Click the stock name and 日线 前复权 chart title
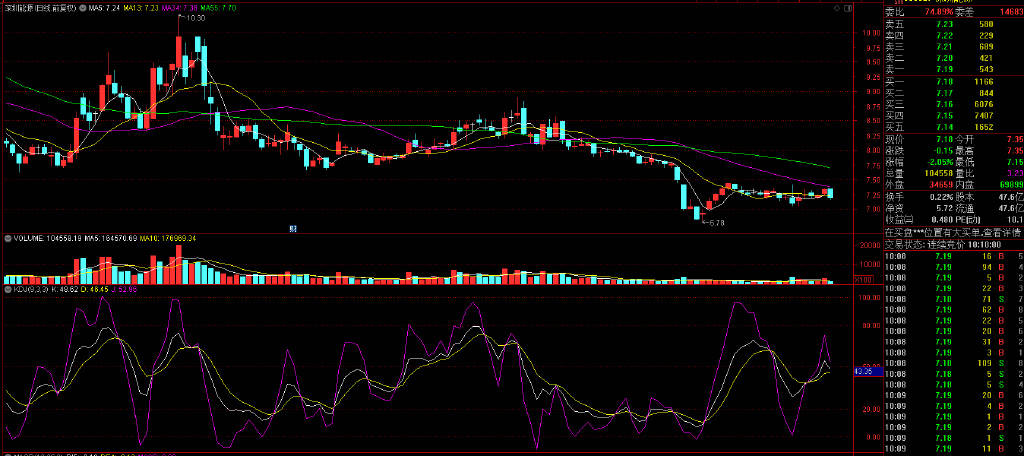Screen dimensions: 1024x456 [x=40, y=8]
